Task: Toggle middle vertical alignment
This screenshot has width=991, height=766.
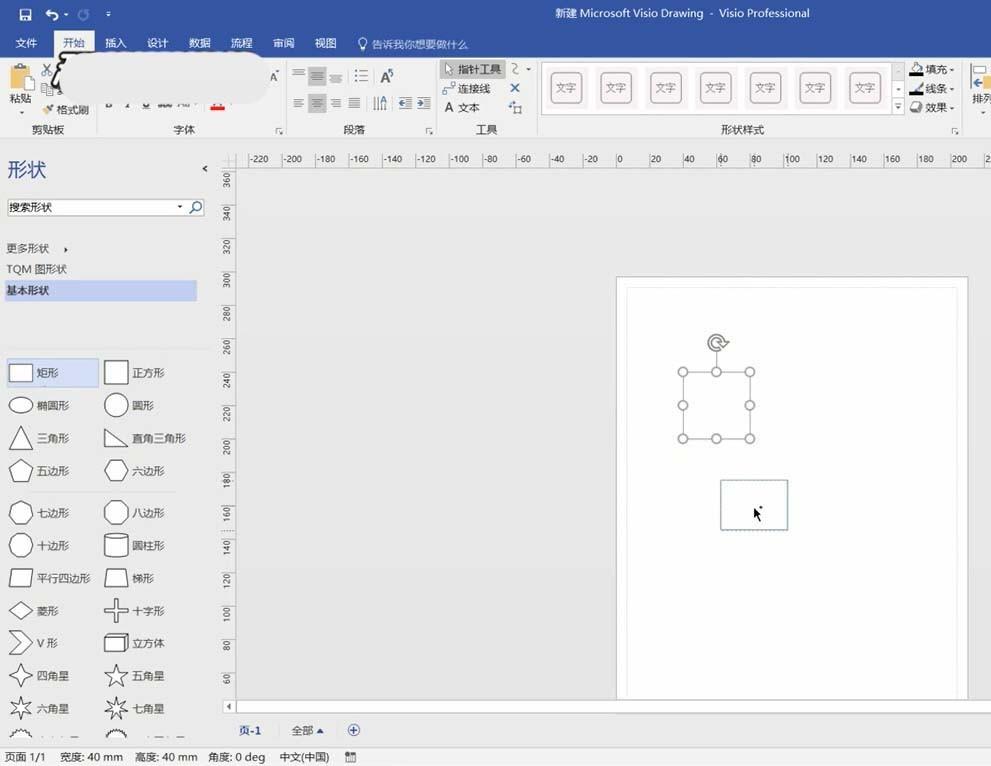Action: (317, 76)
